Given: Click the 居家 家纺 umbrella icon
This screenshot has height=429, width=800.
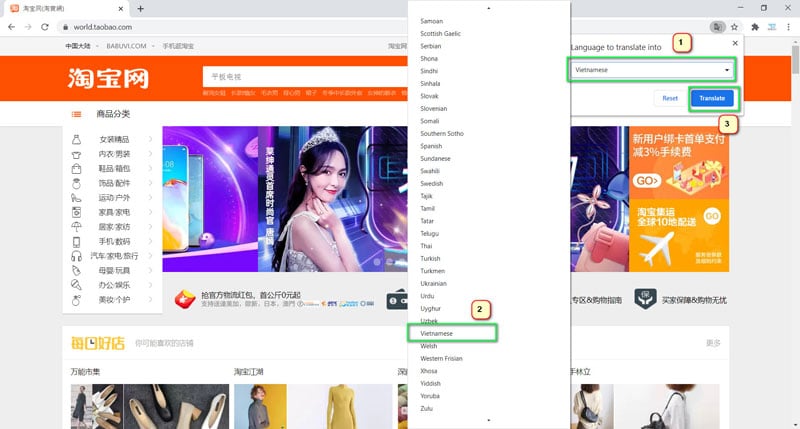Looking at the screenshot, I should (76, 227).
